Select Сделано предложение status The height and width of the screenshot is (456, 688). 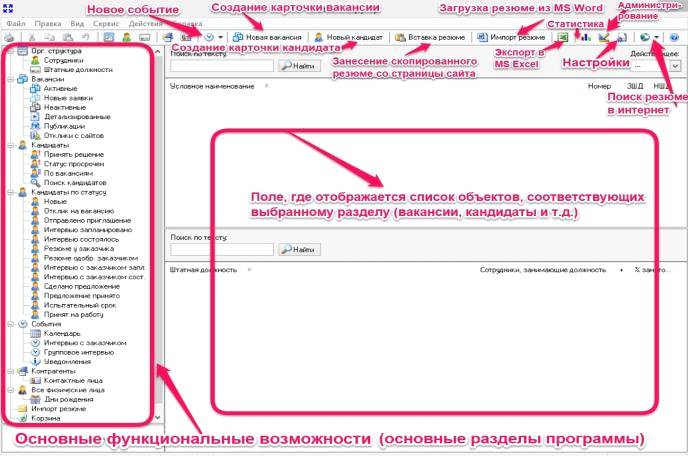pyautogui.click(x=82, y=287)
